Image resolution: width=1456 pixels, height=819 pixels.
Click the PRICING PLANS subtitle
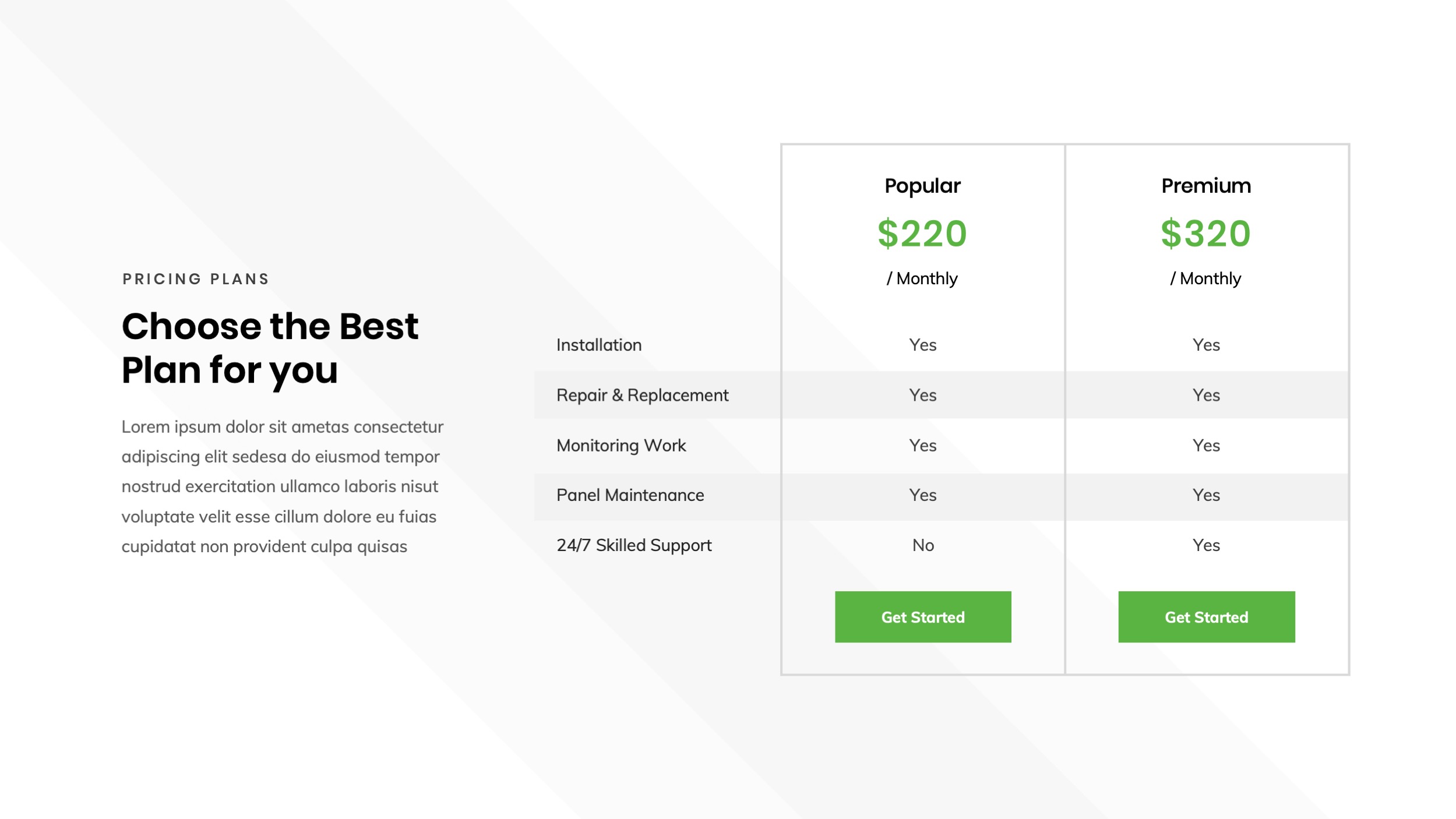coord(196,279)
